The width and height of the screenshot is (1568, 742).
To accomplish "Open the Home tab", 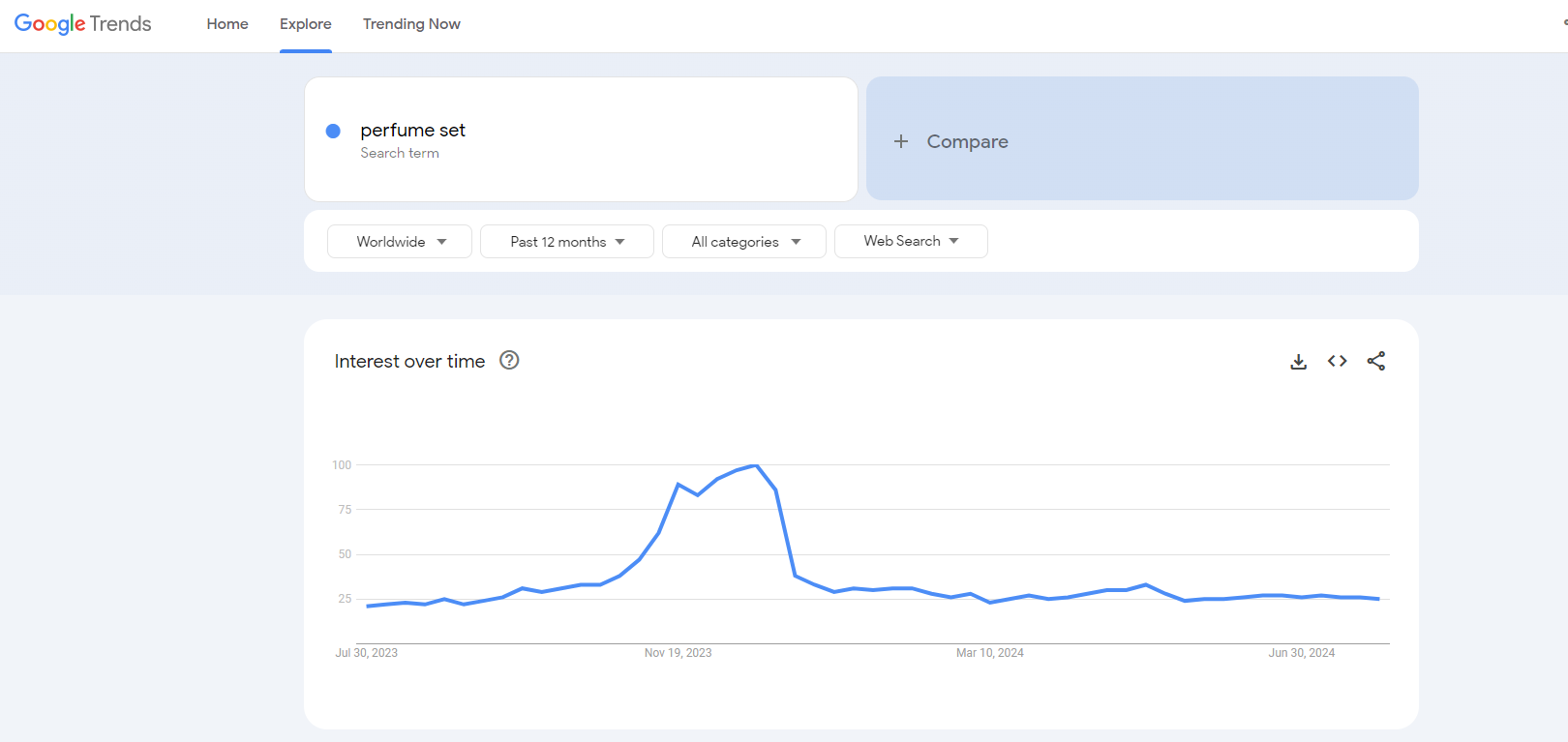I will pyautogui.click(x=227, y=24).
